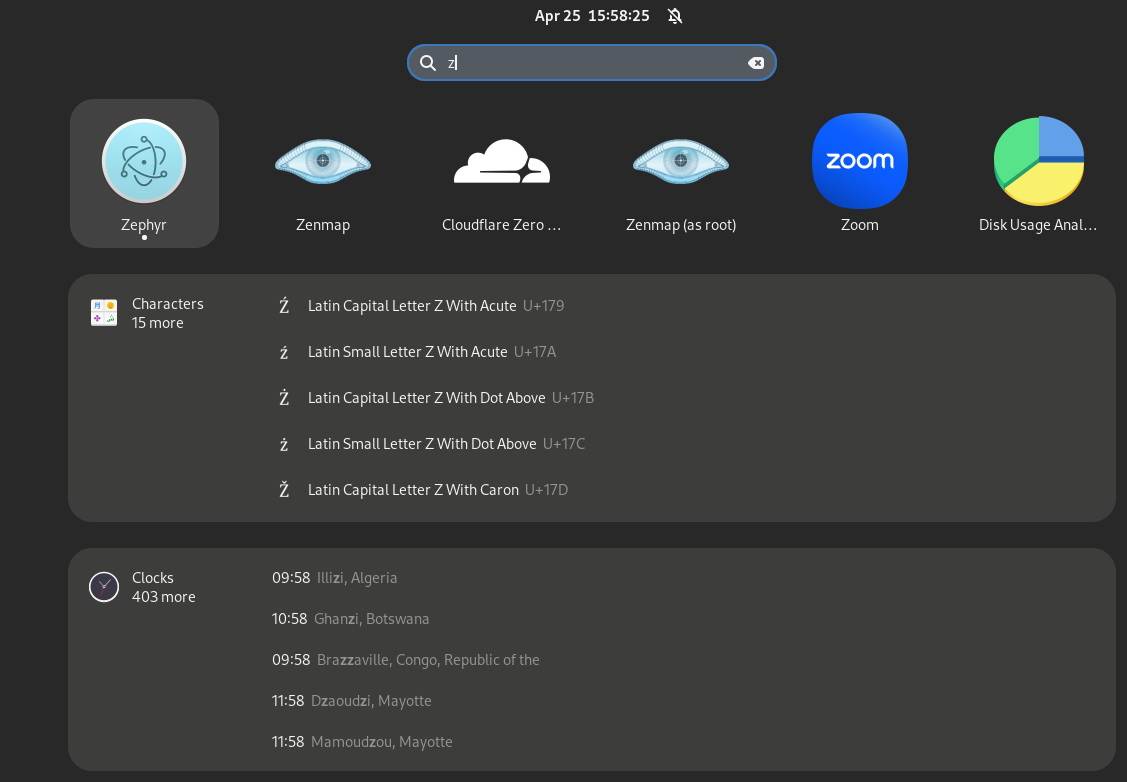Show 15 more Characters results
Image resolution: width=1127 pixels, height=782 pixels.
point(157,323)
